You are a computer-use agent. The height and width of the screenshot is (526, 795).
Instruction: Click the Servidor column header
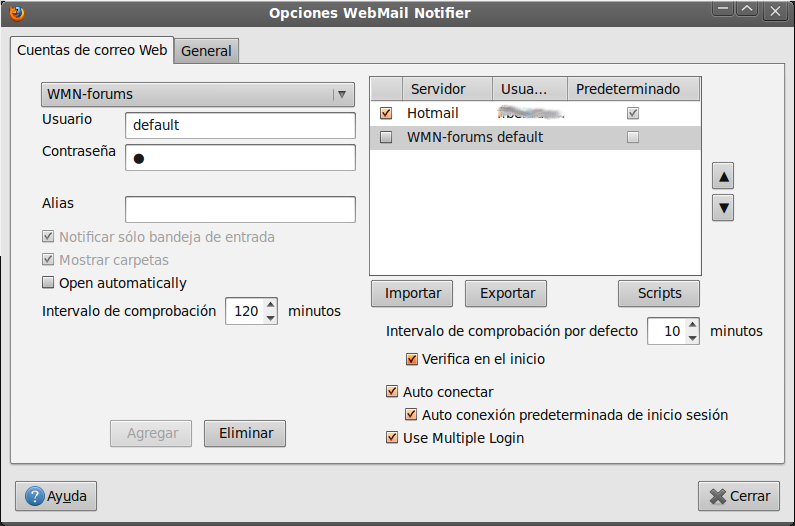[448, 89]
